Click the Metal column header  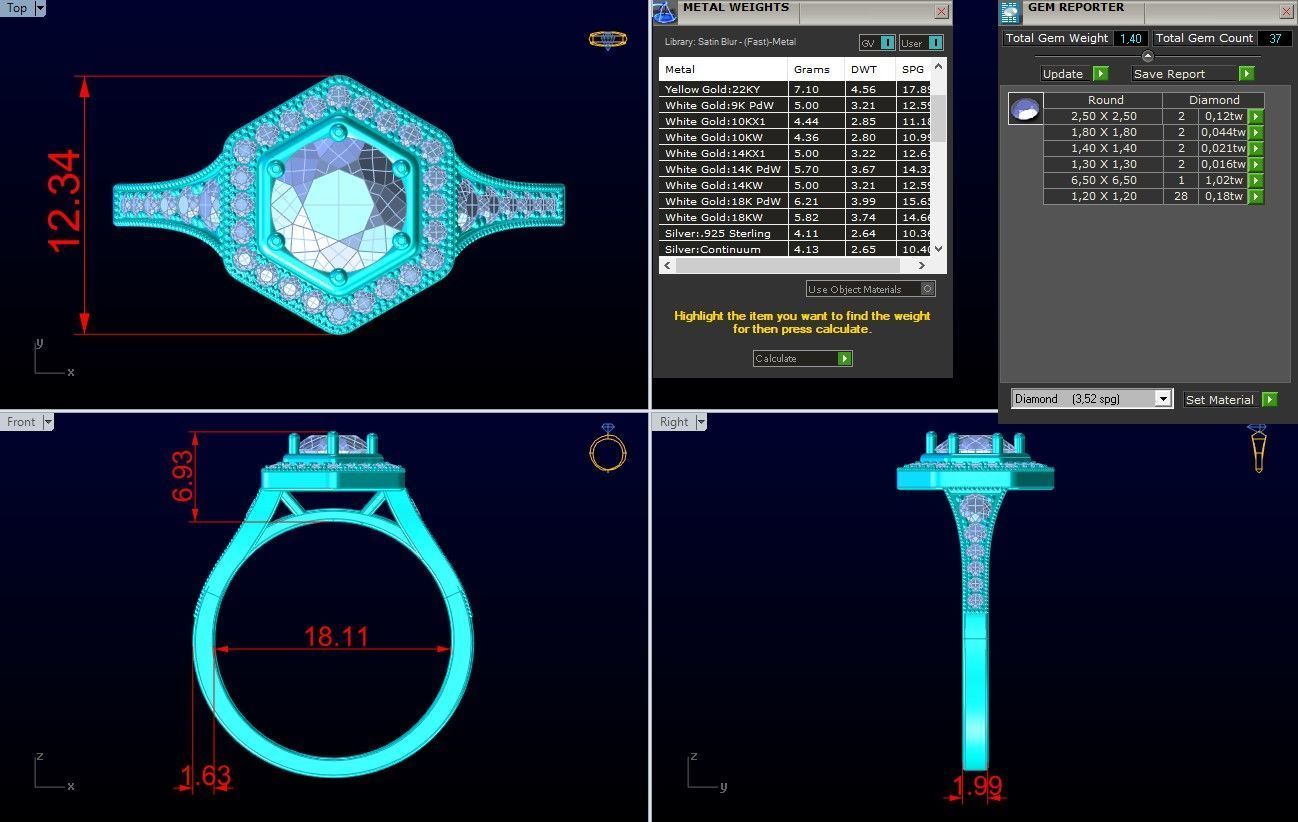[x=724, y=70]
